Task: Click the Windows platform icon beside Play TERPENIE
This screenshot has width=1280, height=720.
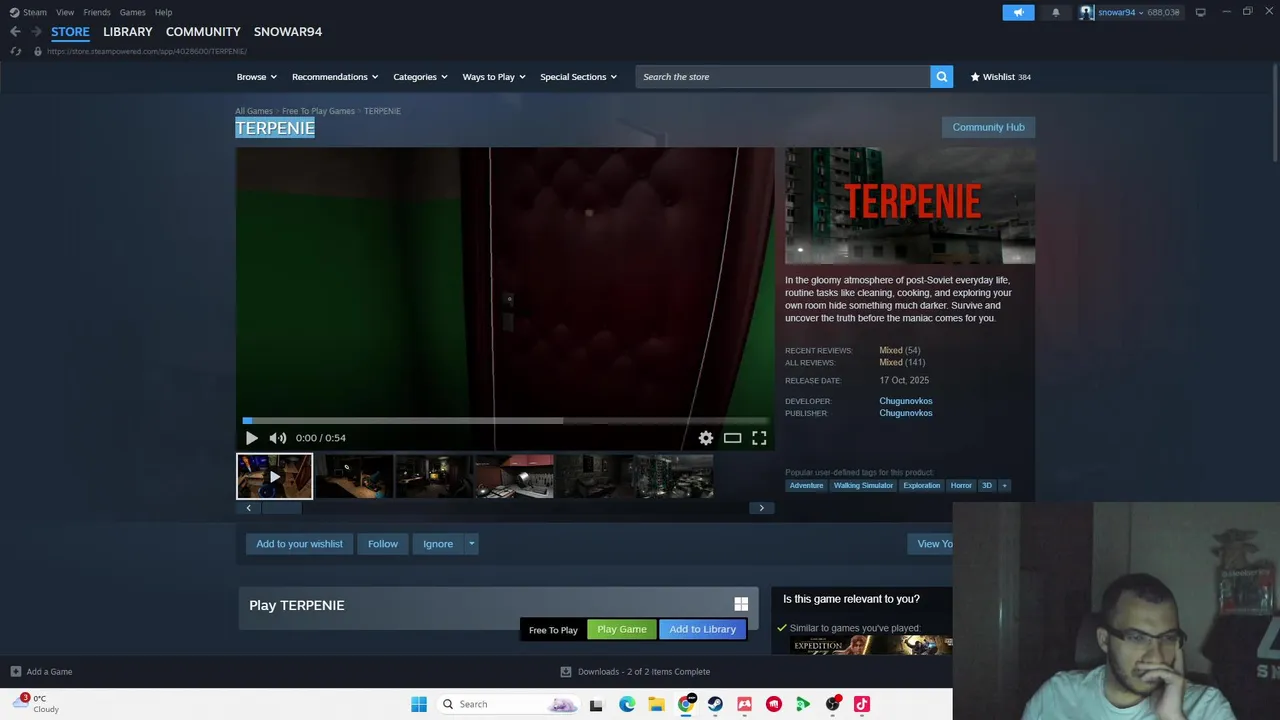Action: click(x=741, y=604)
